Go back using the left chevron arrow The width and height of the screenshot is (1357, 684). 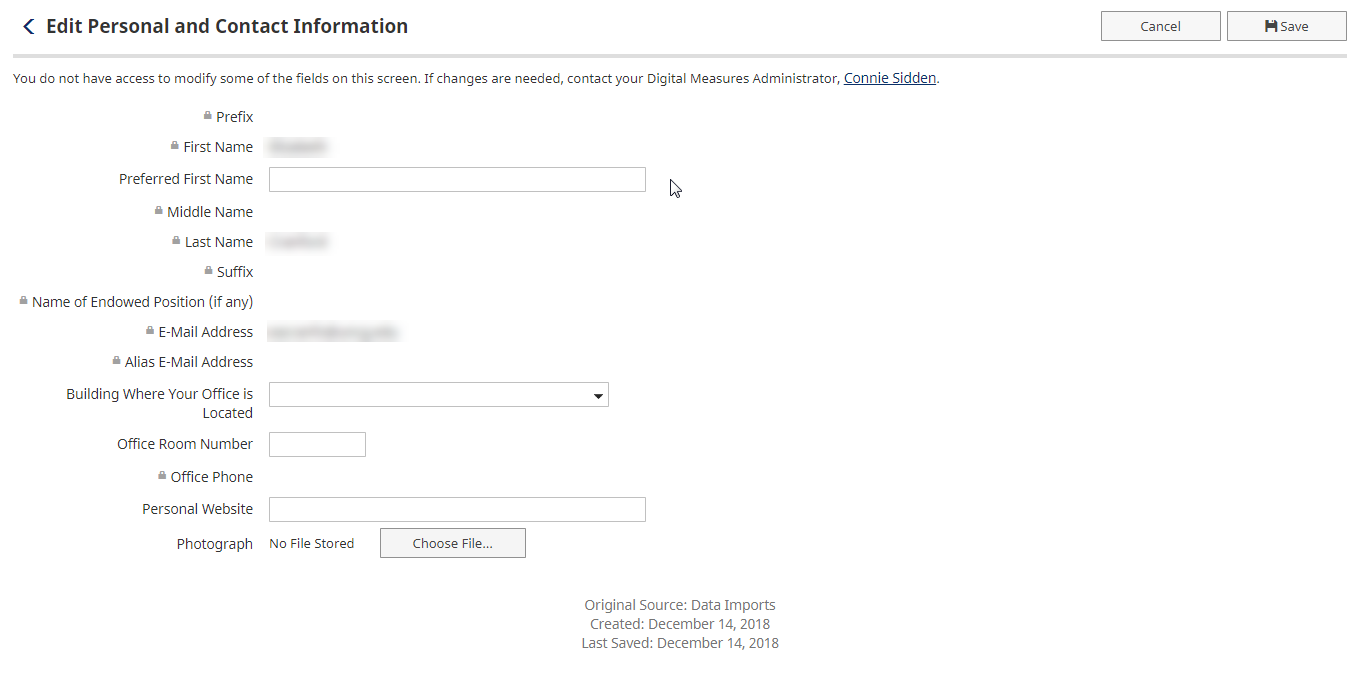coord(28,27)
